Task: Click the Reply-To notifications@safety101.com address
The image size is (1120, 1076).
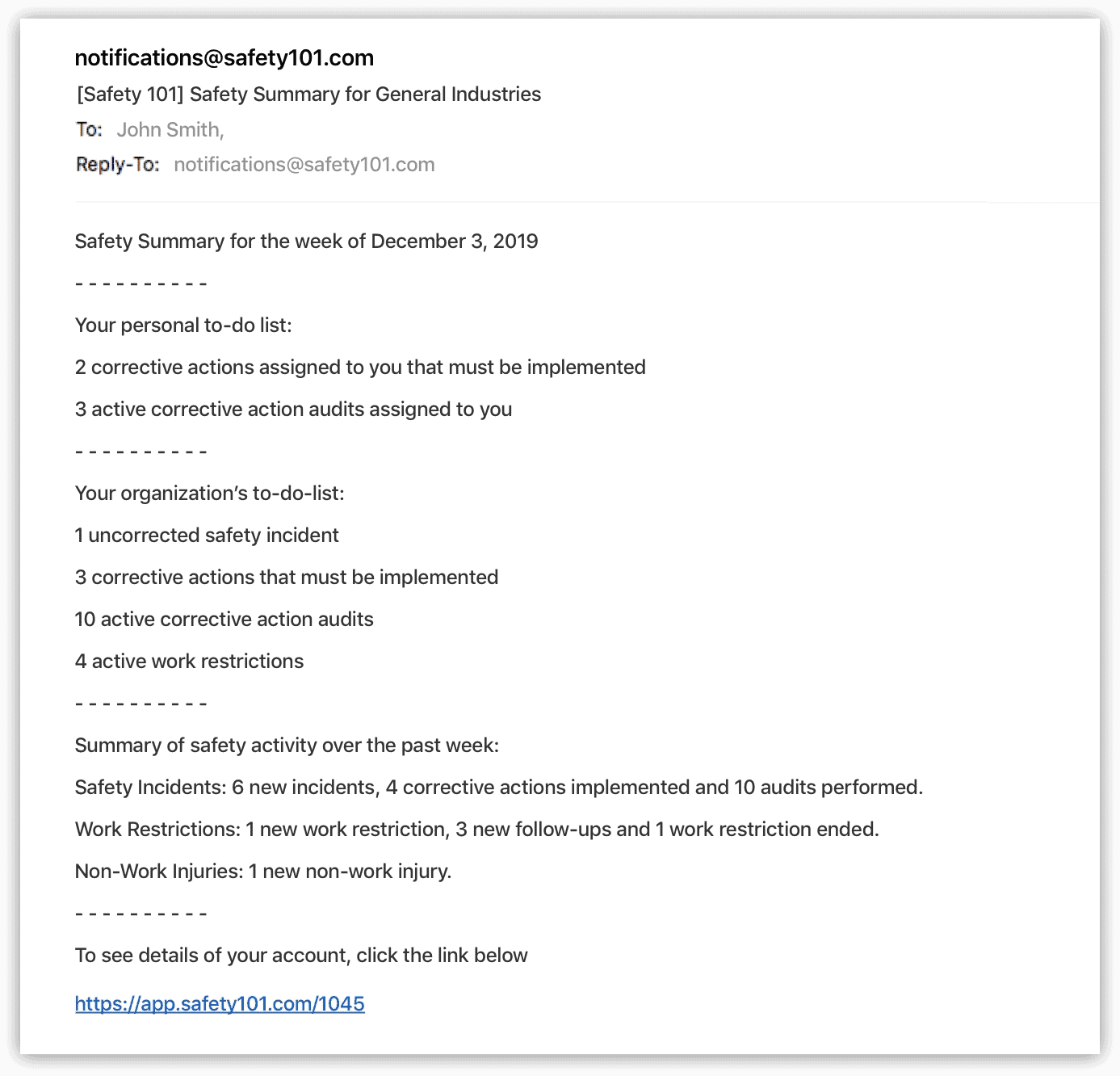Action: tap(304, 165)
